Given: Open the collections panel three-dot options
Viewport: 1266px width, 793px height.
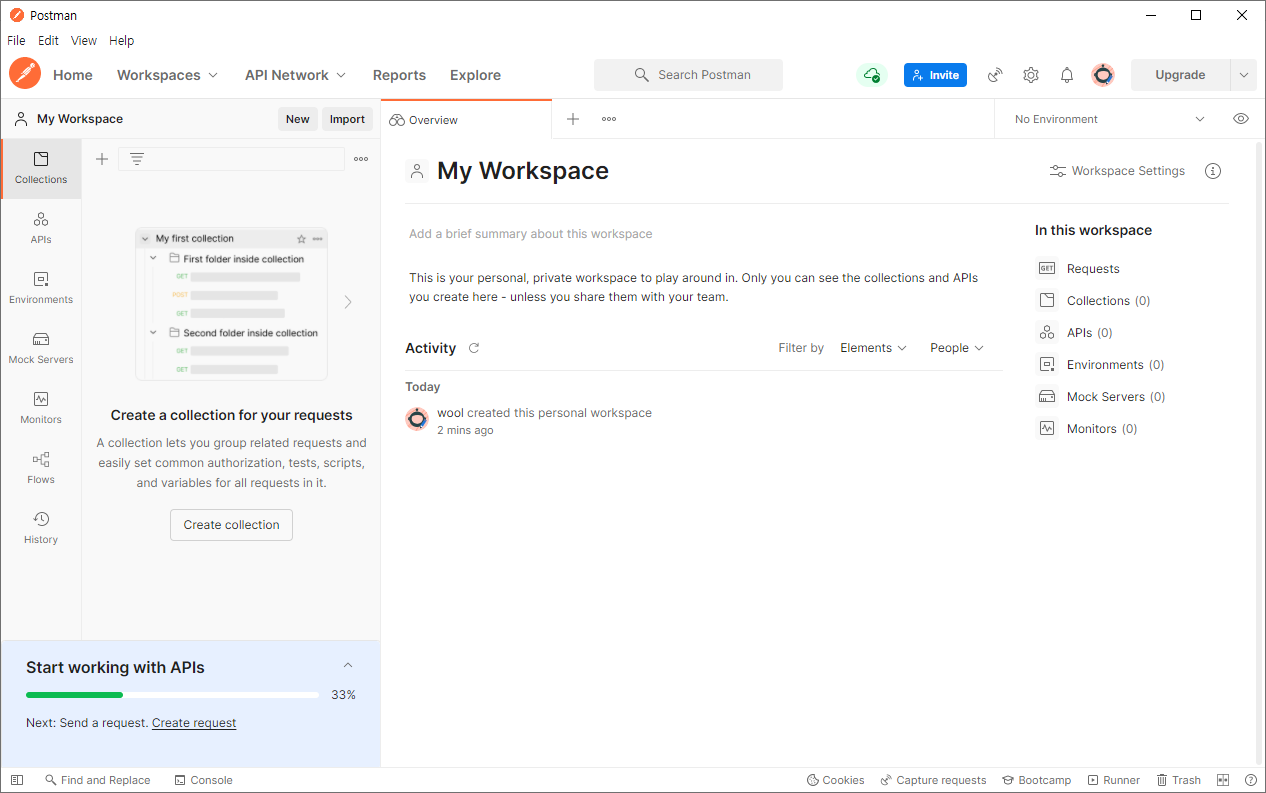Looking at the screenshot, I should pyautogui.click(x=361, y=159).
